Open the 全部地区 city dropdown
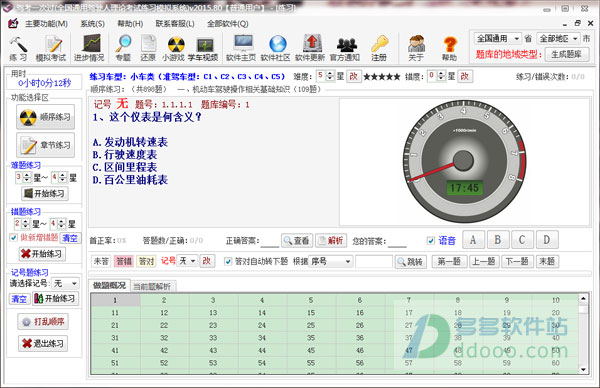Image resolution: width=600 pixels, height=388 pixels. coord(558,38)
